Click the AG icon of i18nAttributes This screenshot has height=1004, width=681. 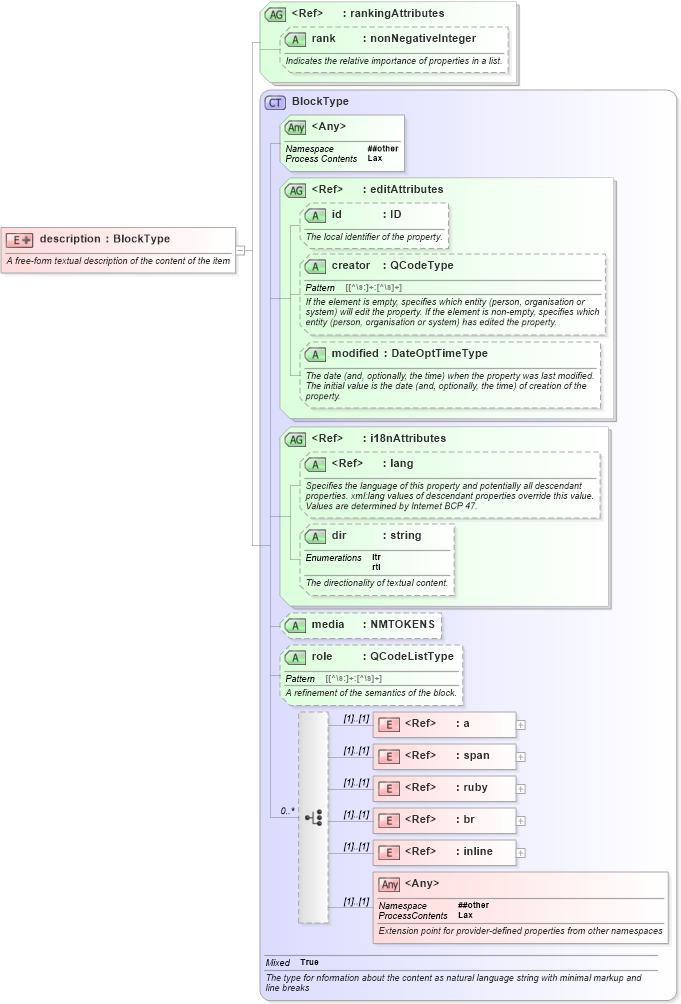tap(295, 439)
